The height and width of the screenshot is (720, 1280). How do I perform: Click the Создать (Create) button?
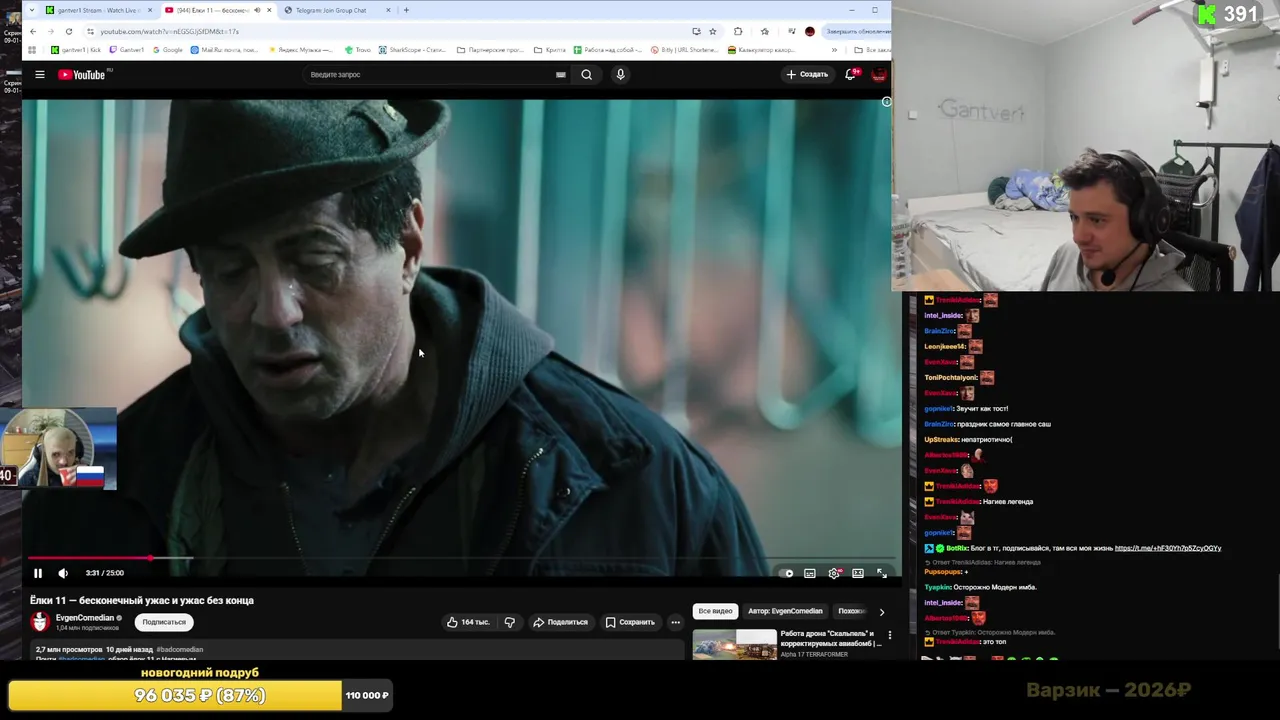pos(807,74)
